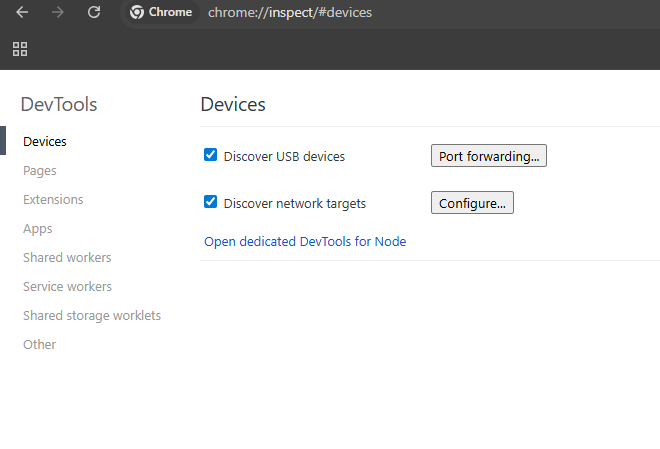Click the browser forward arrow
Screen dimensions: 660x449
point(58,12)
